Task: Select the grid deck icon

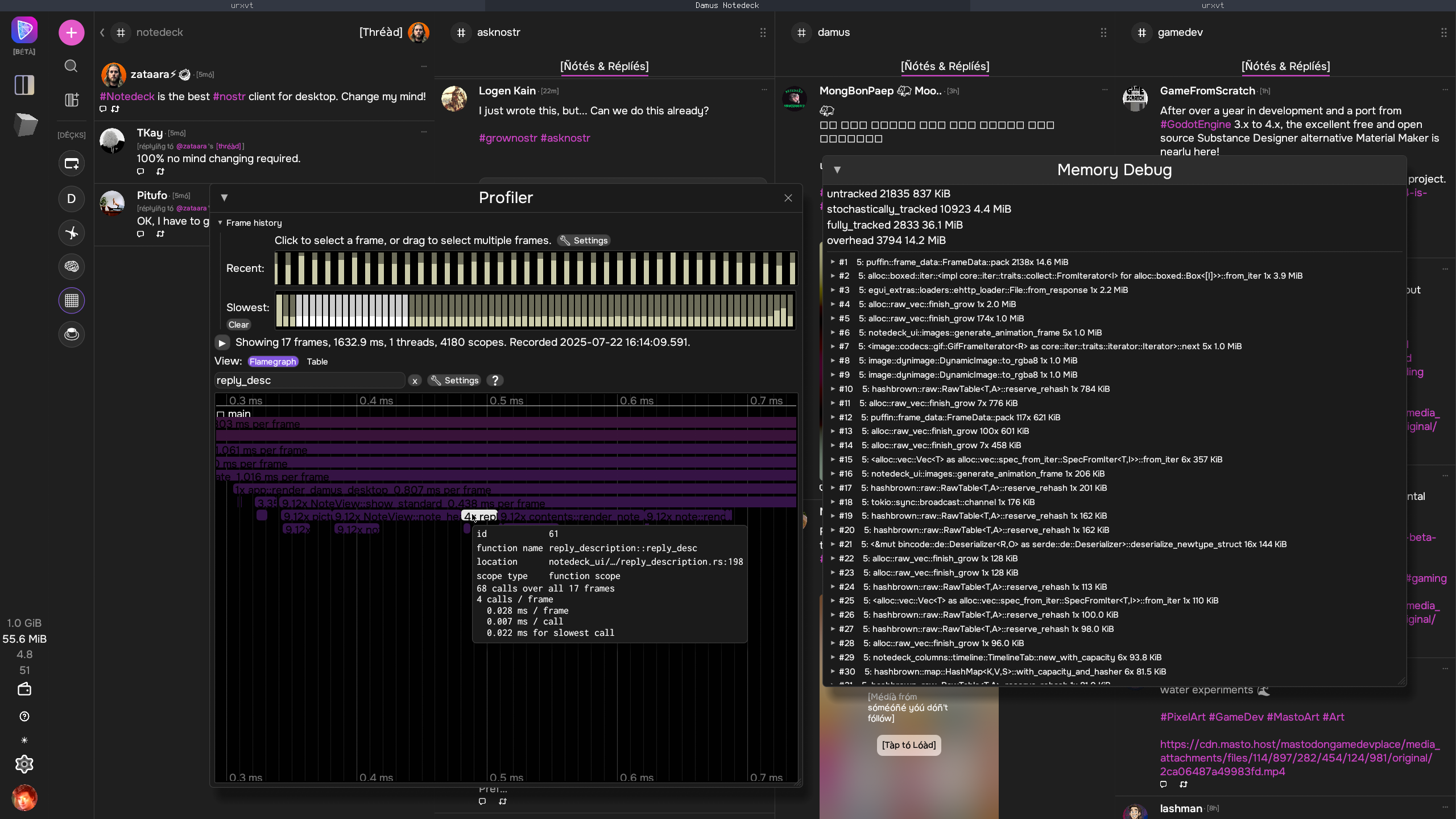Action: pyautogui.click(x=72, y=300)
